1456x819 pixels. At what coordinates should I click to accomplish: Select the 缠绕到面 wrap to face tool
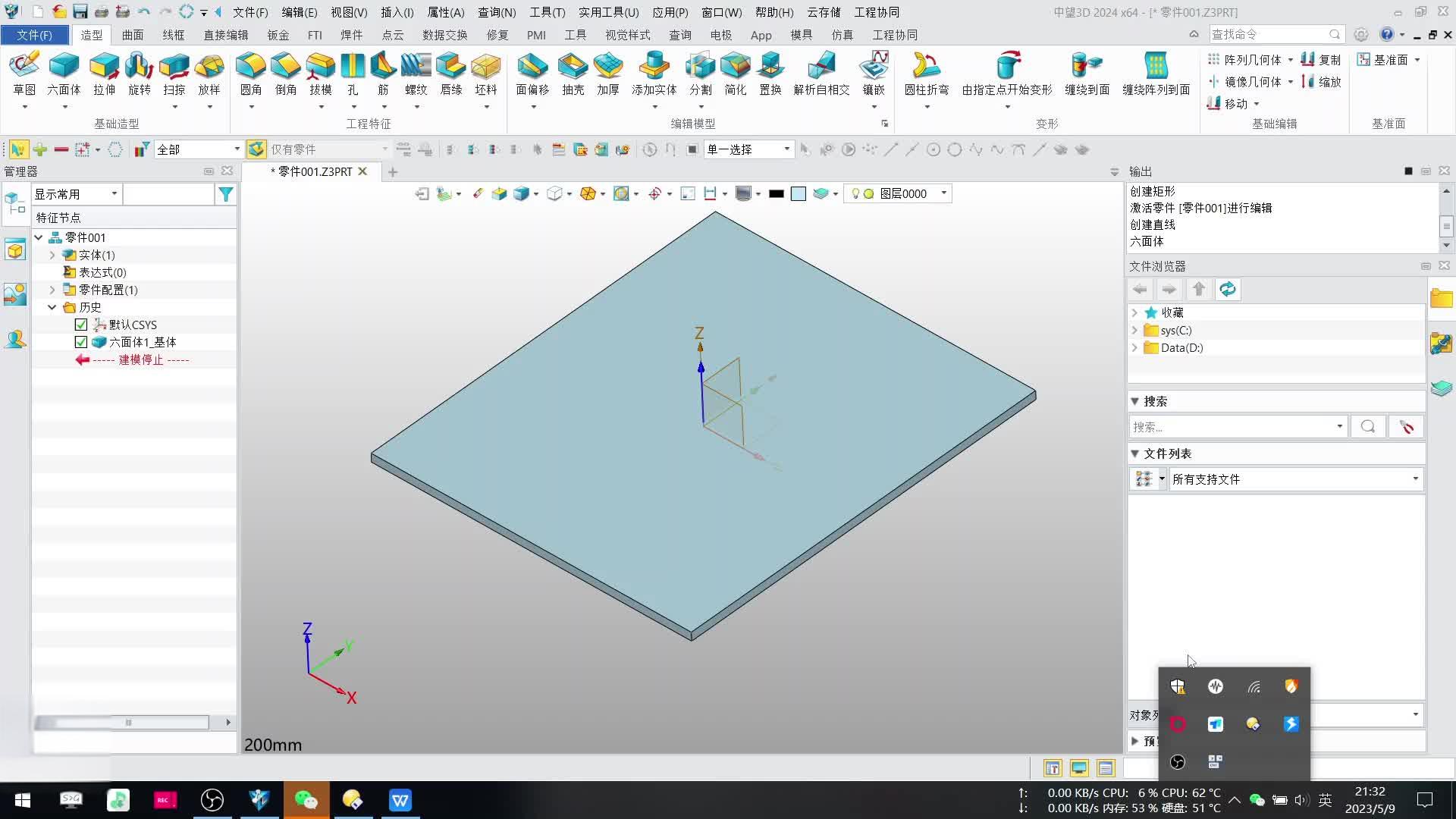(1087, 74)
